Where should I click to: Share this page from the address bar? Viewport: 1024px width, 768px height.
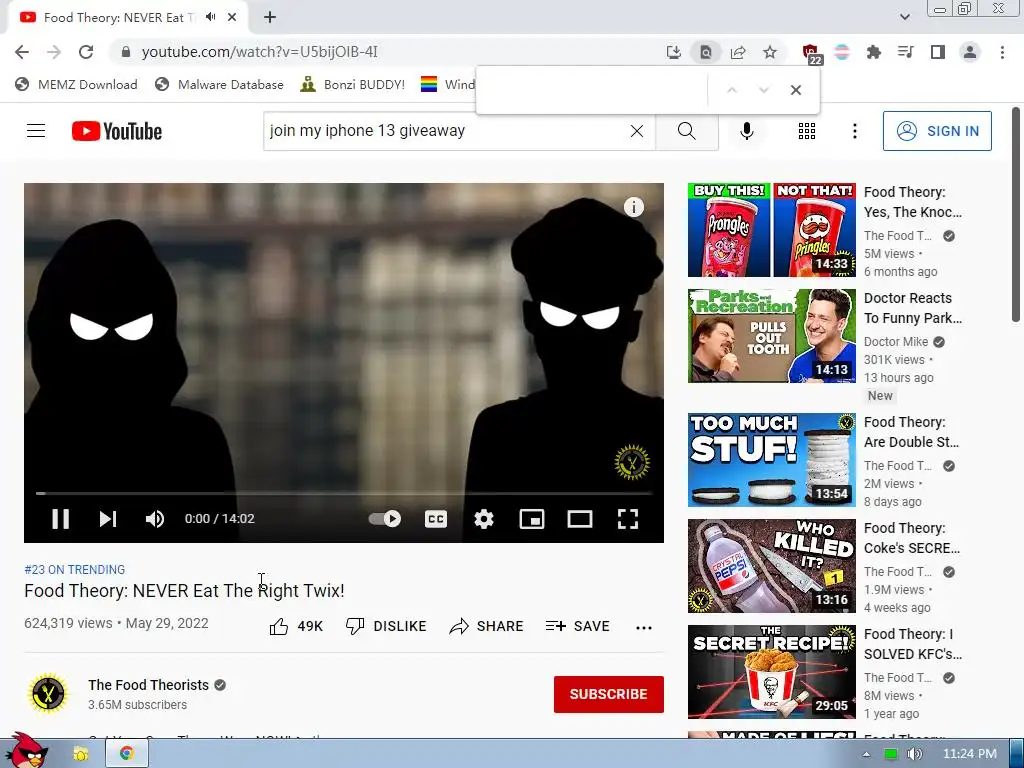pos(738,52)
